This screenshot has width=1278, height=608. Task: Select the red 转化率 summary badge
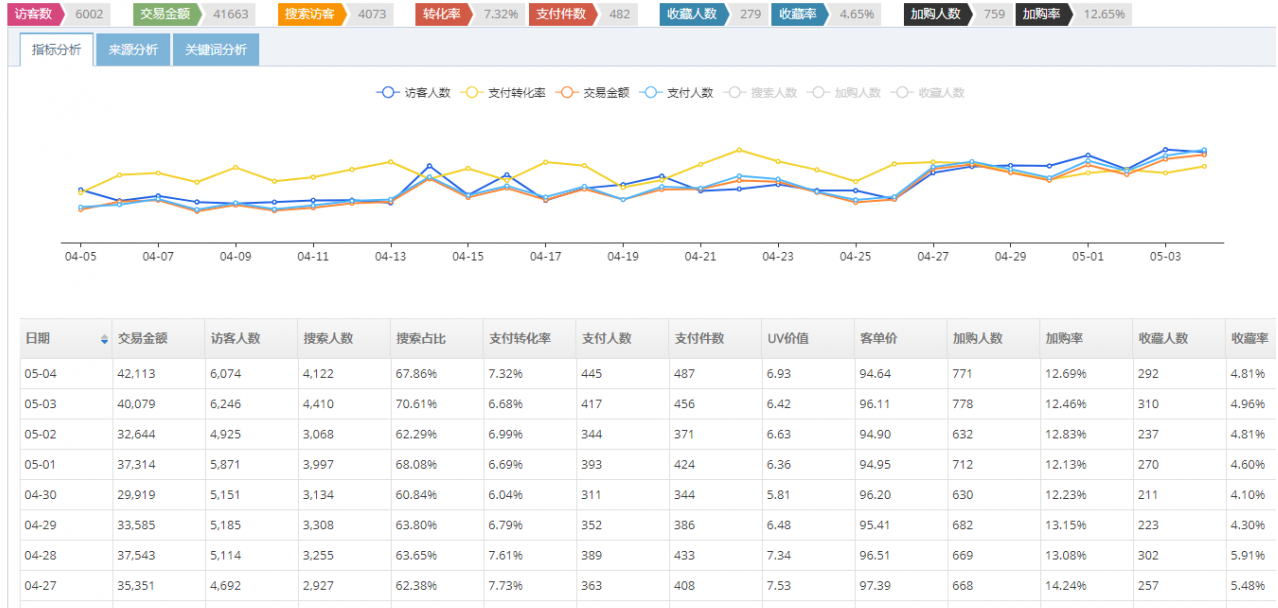[443, 14]
